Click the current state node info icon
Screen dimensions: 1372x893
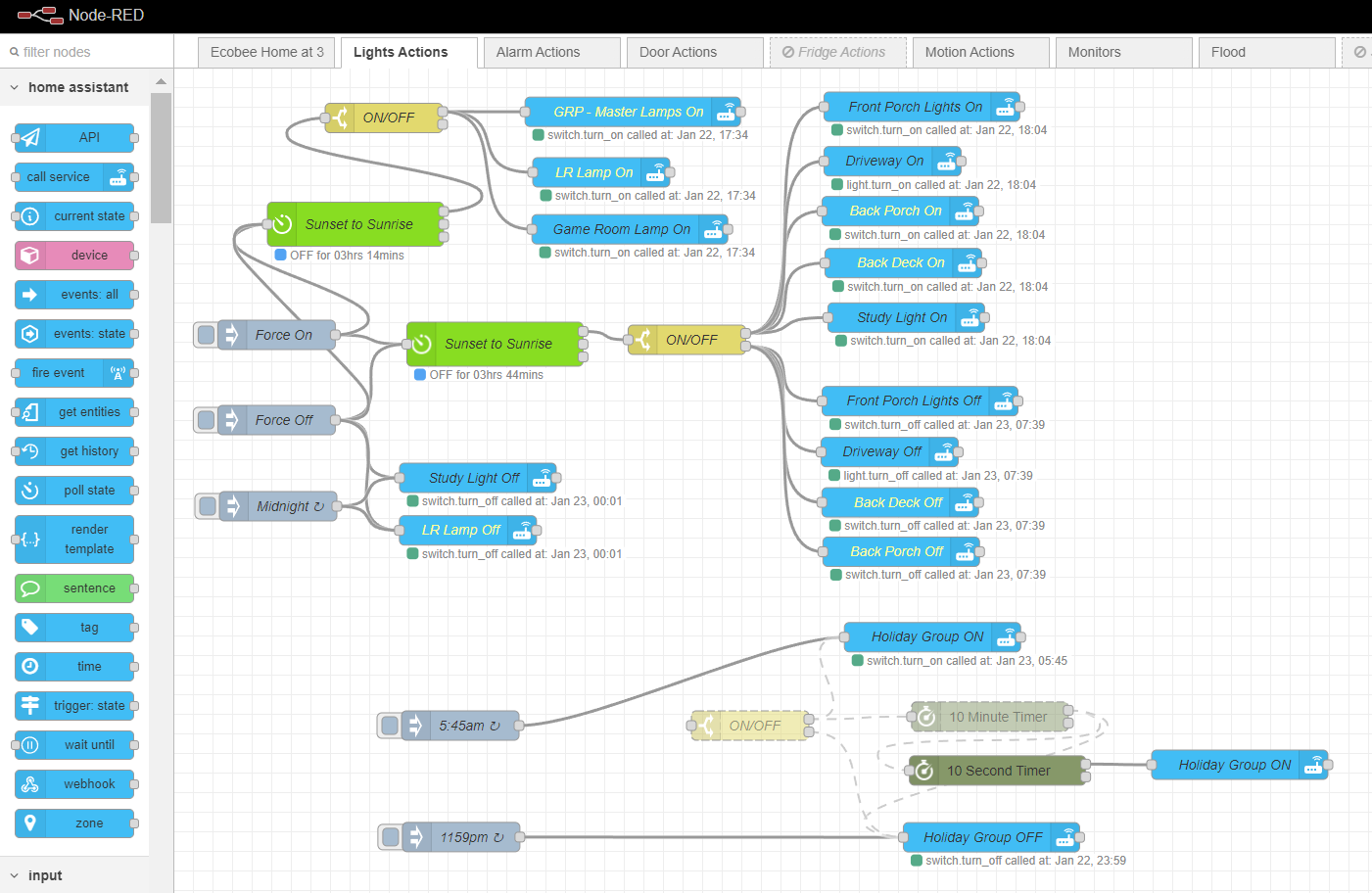click(x=30, y=216)
